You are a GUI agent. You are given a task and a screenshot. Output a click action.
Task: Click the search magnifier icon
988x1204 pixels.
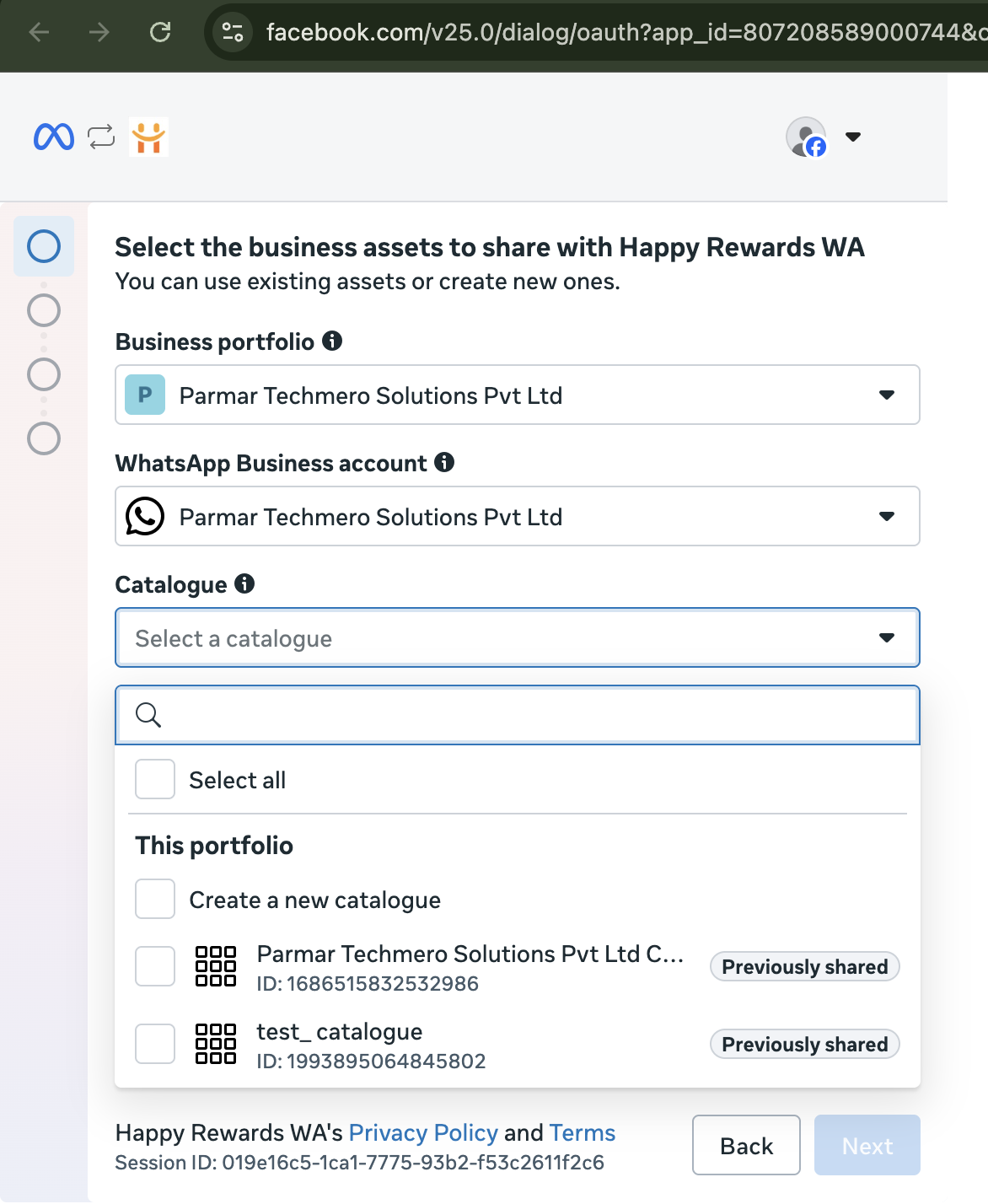click(x=148, y=715)
